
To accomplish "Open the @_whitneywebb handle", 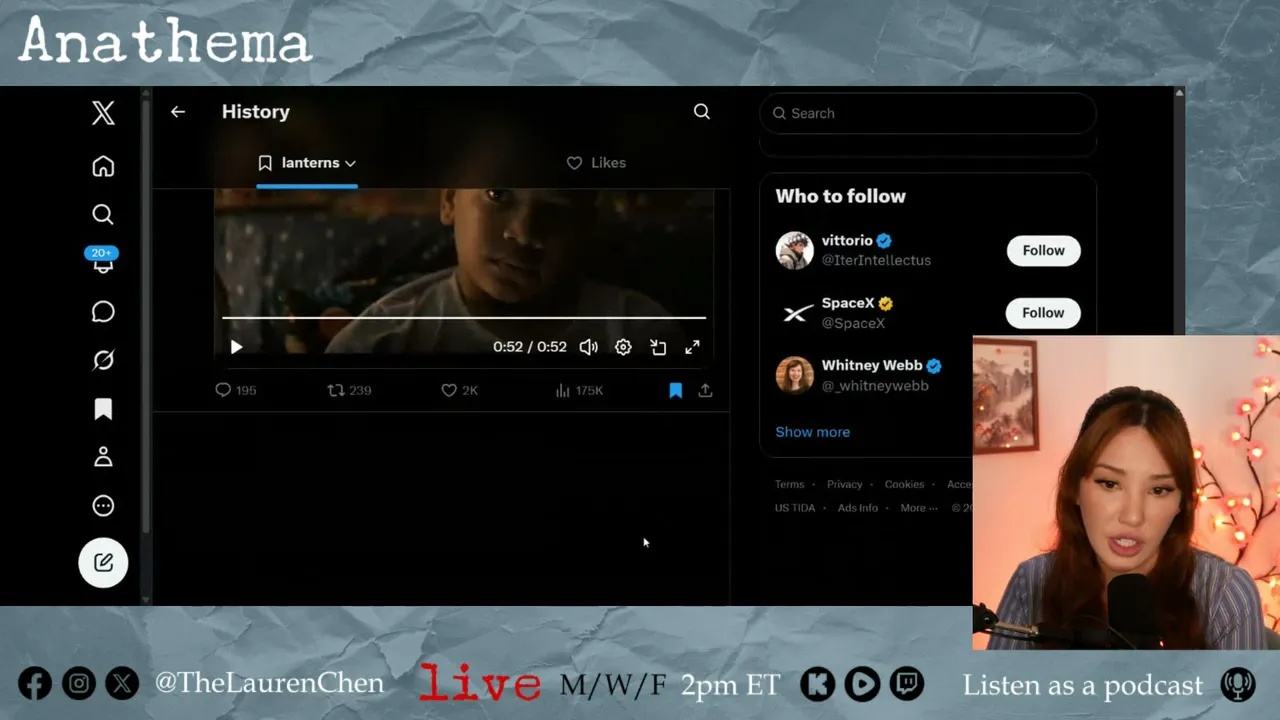I will pos(875,385).
